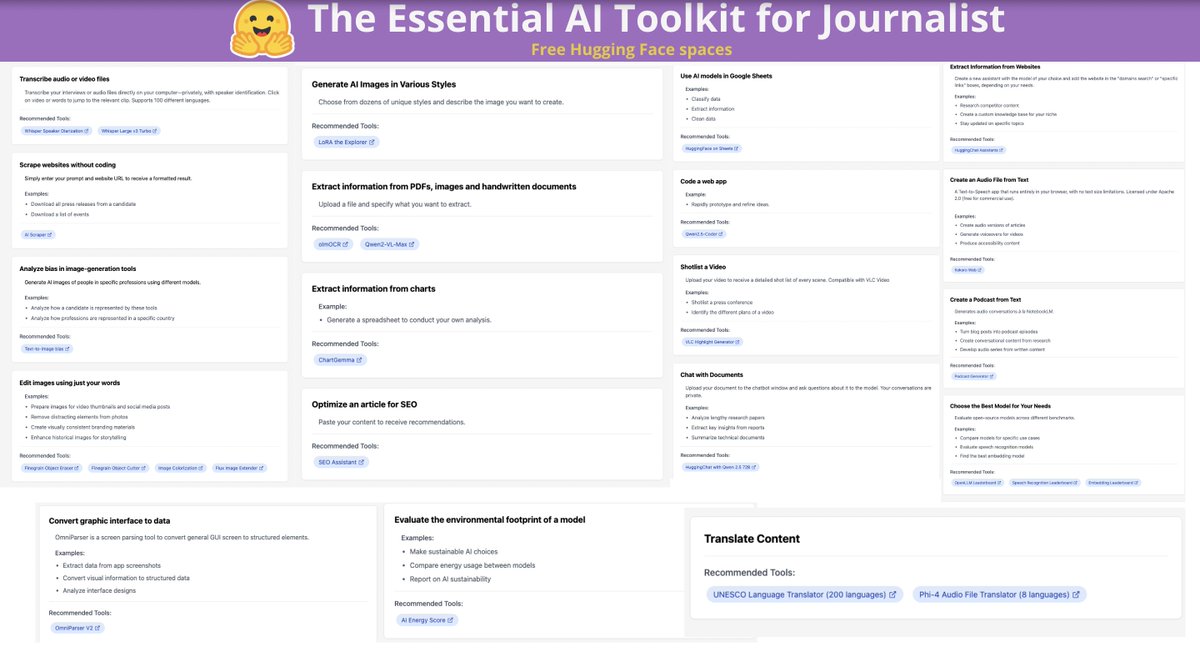Open the SEO Assistant tool link
The image size is (1200, 667).
coord(342,462)
